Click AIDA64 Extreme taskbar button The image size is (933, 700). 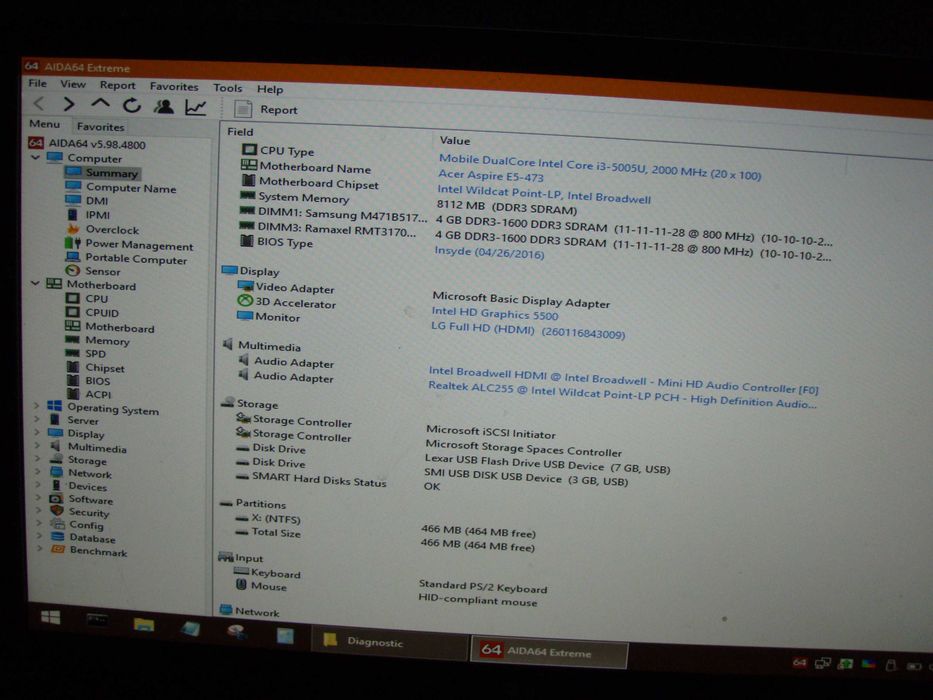click(x=549, y=651)
